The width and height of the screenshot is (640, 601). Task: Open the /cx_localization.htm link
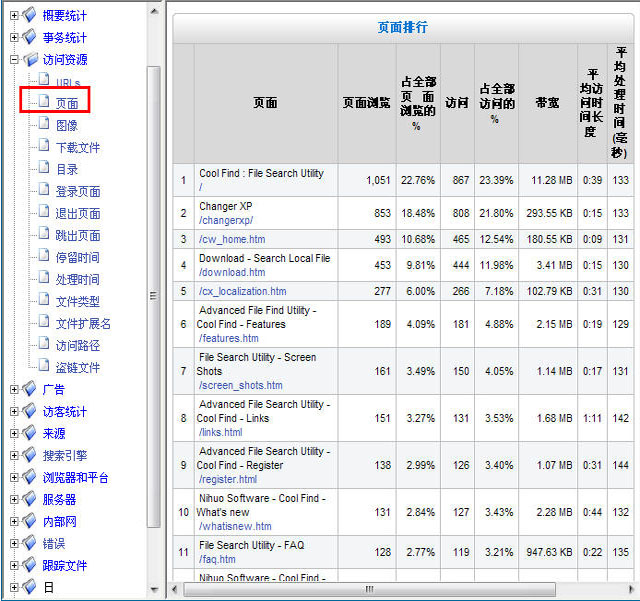(x=242, y=292)
